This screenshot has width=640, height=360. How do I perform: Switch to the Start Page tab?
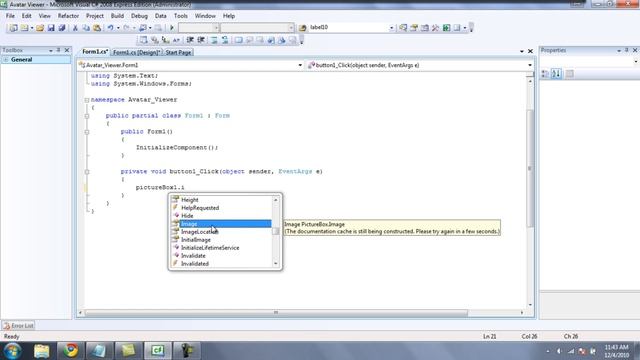click(x=178, y=52)
